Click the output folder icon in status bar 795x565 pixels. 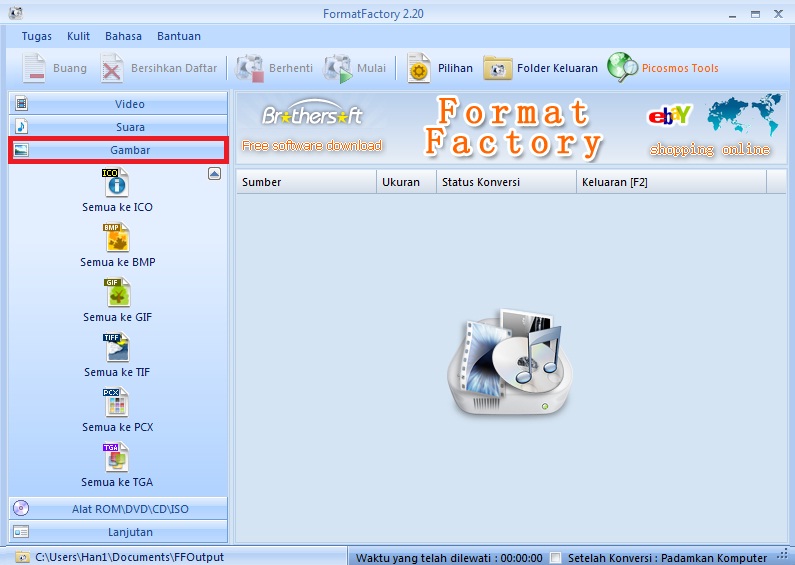click(22, 557)
